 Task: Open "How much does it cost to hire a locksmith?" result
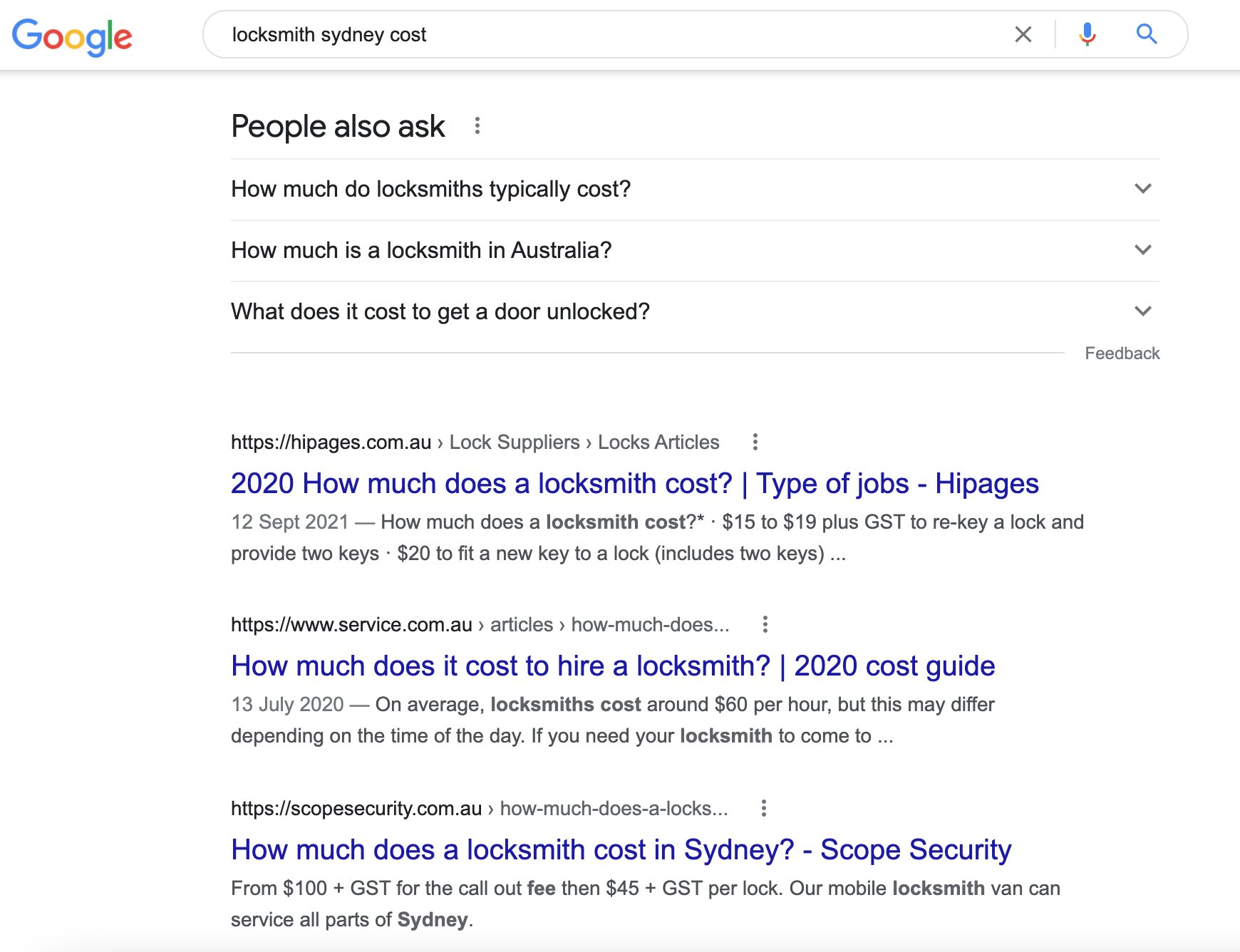click(613, 666)
